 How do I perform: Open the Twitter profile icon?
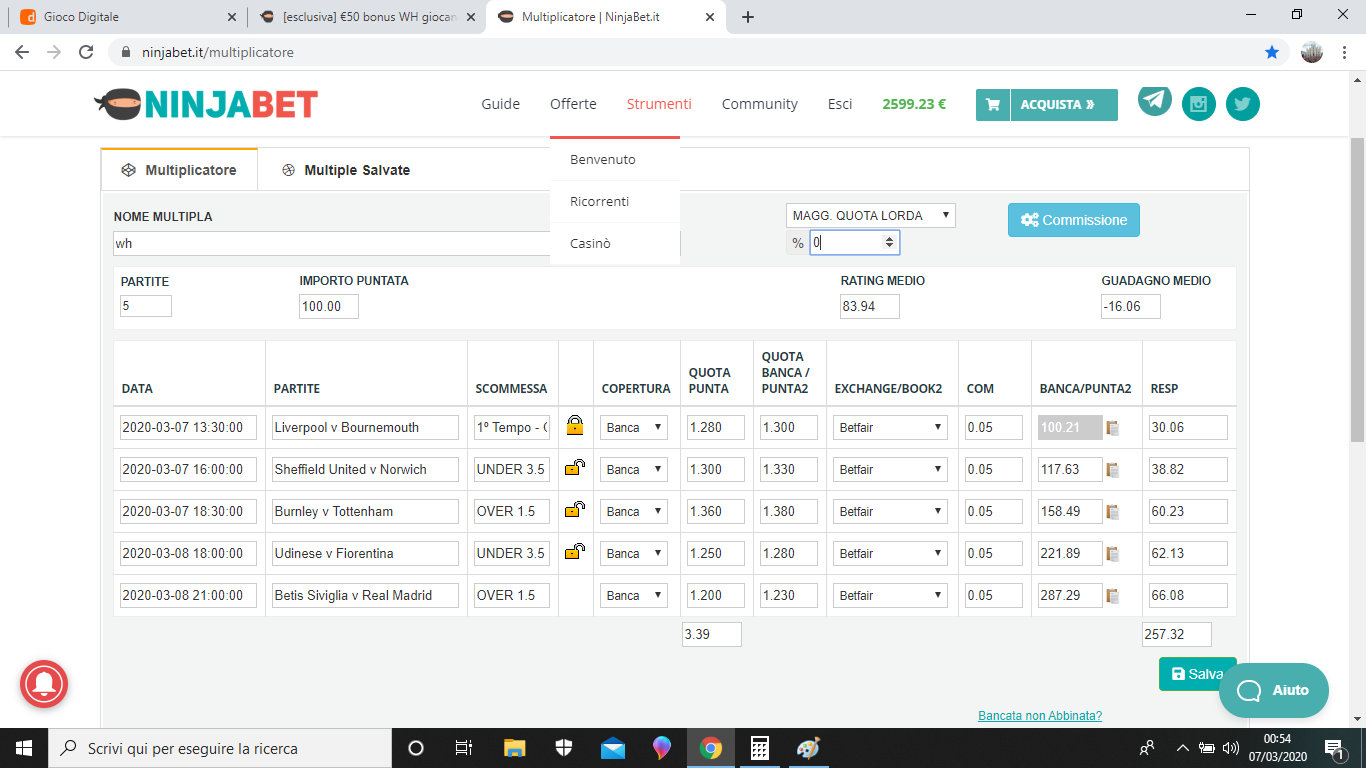(x=1243, y=104)
